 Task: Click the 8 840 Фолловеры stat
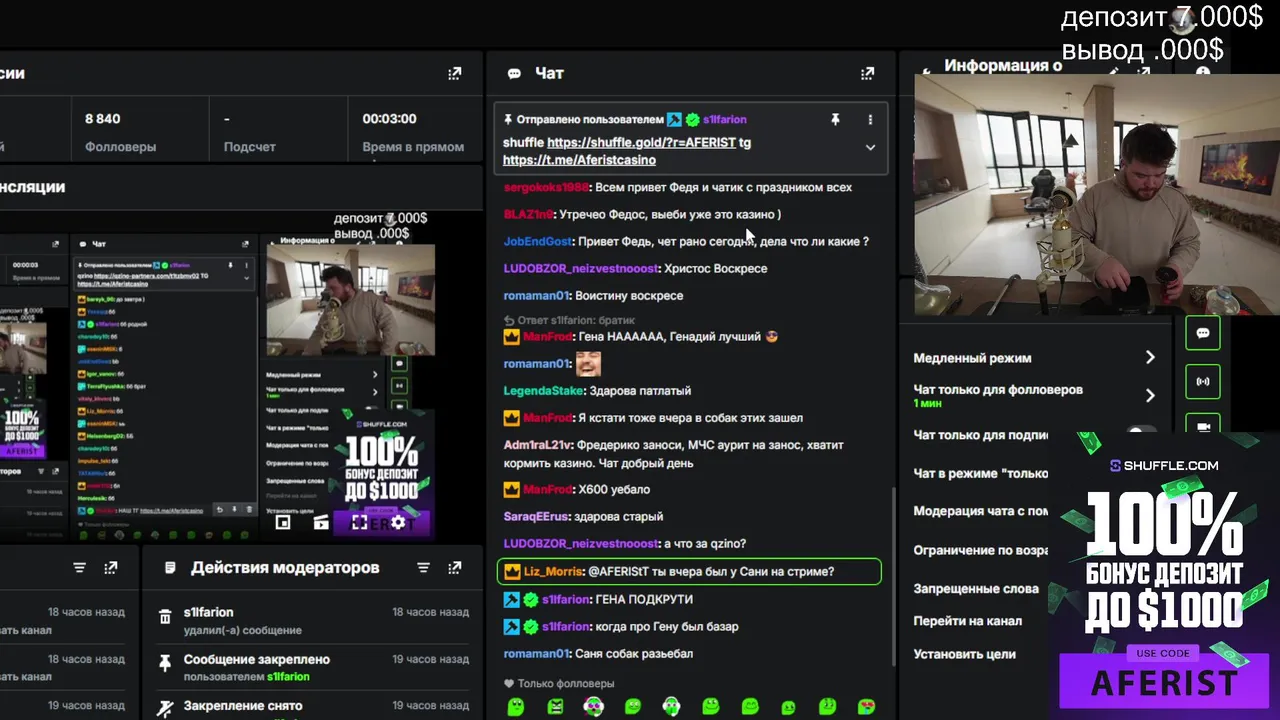120,132
